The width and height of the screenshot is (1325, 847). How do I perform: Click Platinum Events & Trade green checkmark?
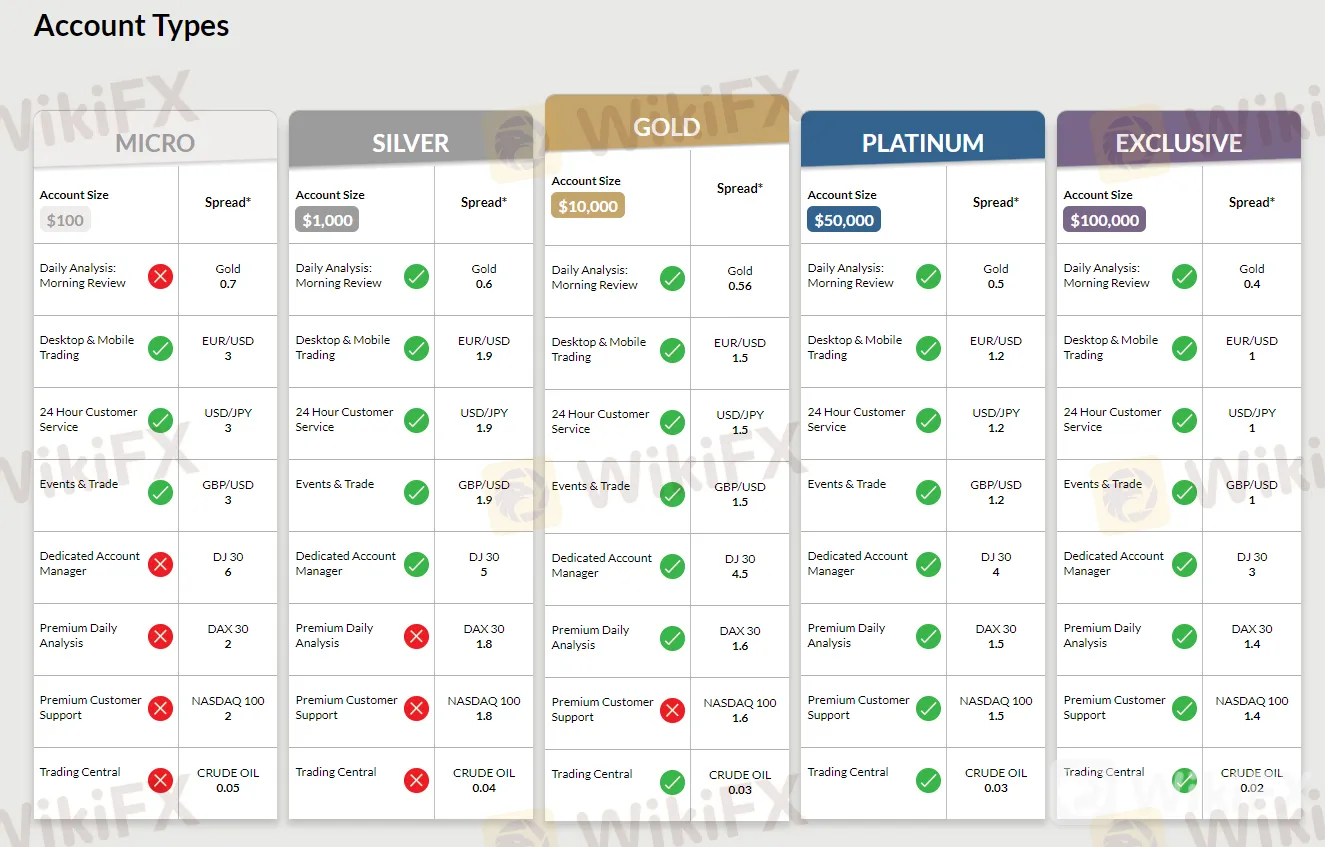click(x=928, y=492)
